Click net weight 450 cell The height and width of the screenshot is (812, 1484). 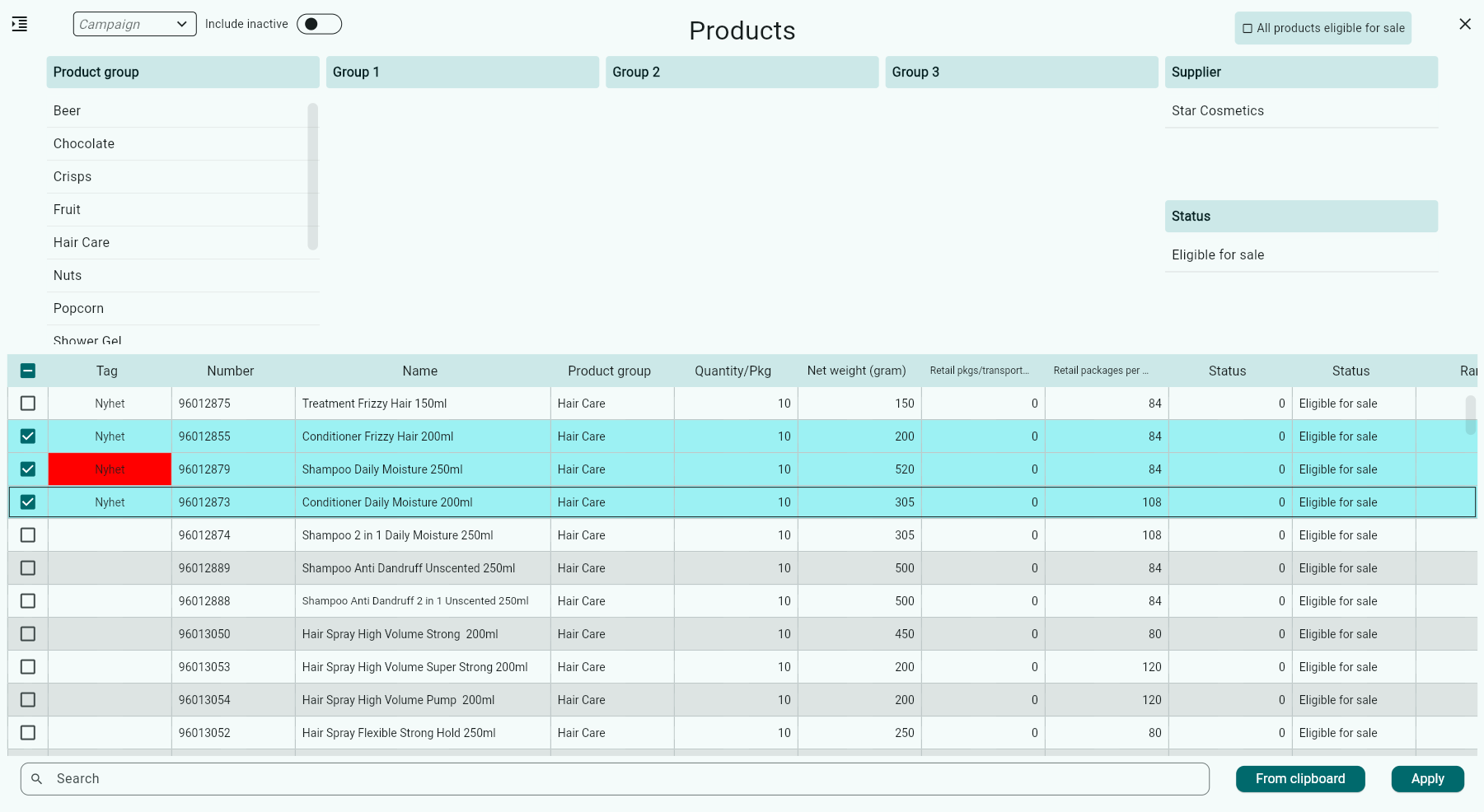(859, 634)
